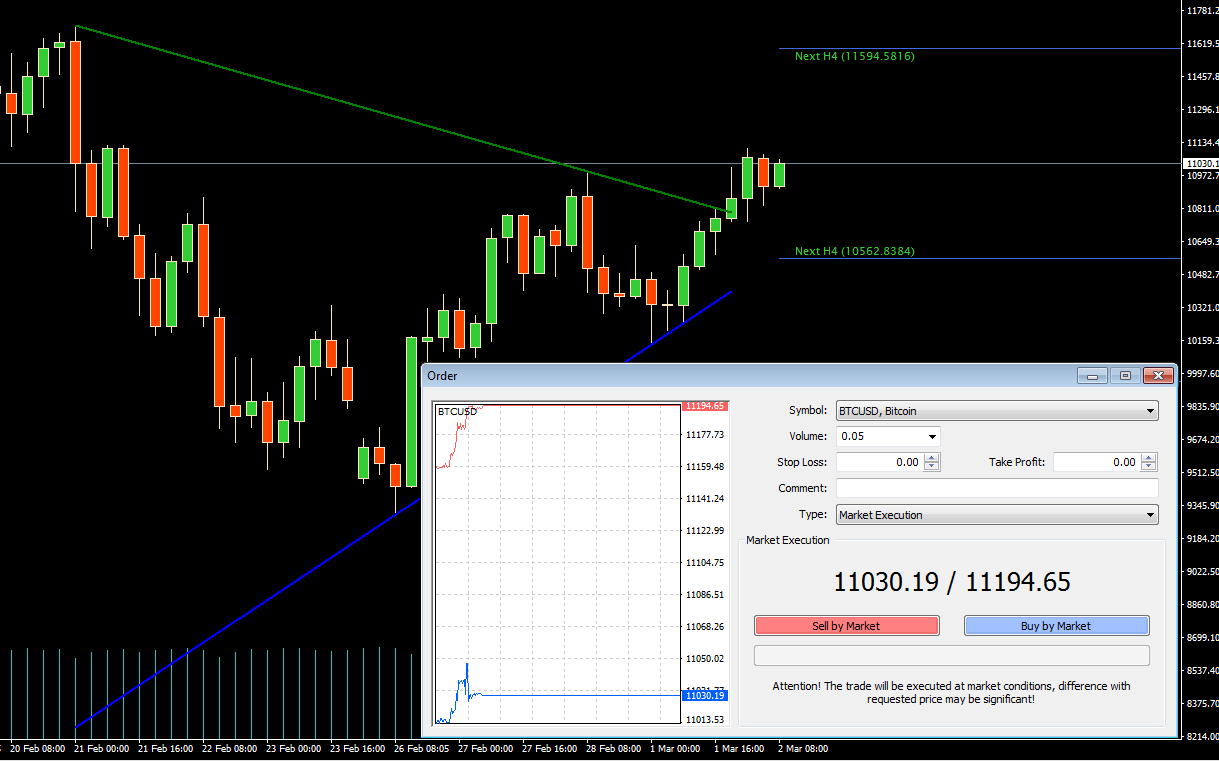This screenshot has width=1219, height=762.
Task: Click the Buy by Market button
Action: (1056, 625)
